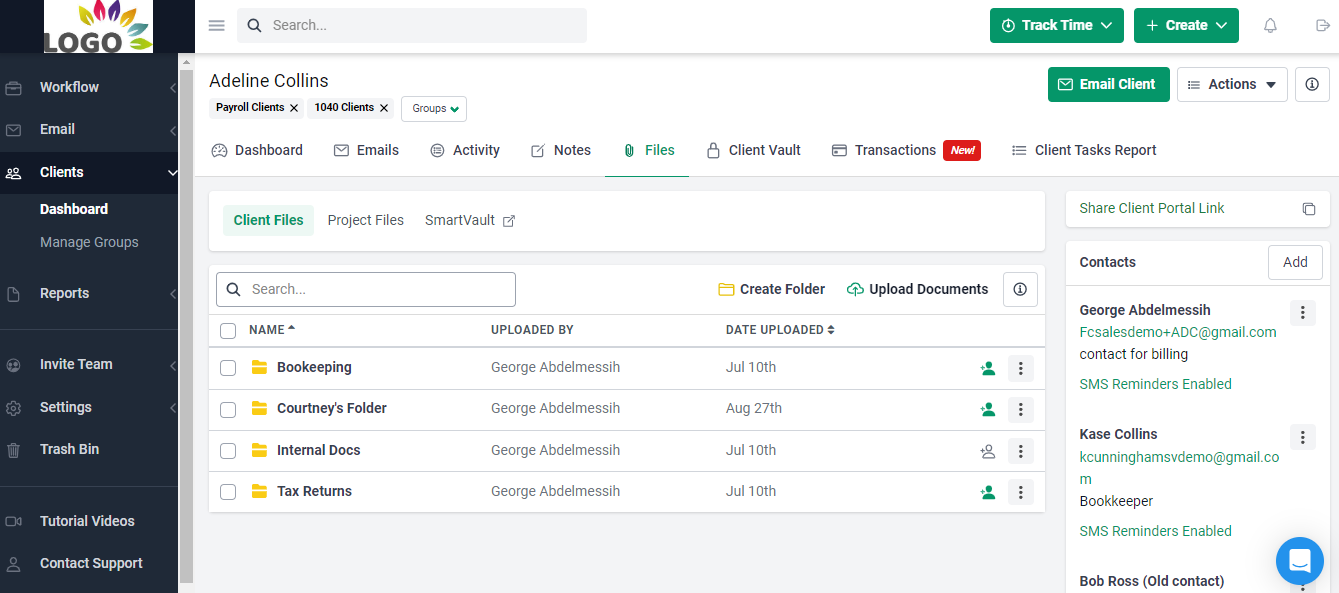Image resolution: width=1339 pixels, height=593 pixels.
Task: Expand the Email sidebar section
Action: 89,129
